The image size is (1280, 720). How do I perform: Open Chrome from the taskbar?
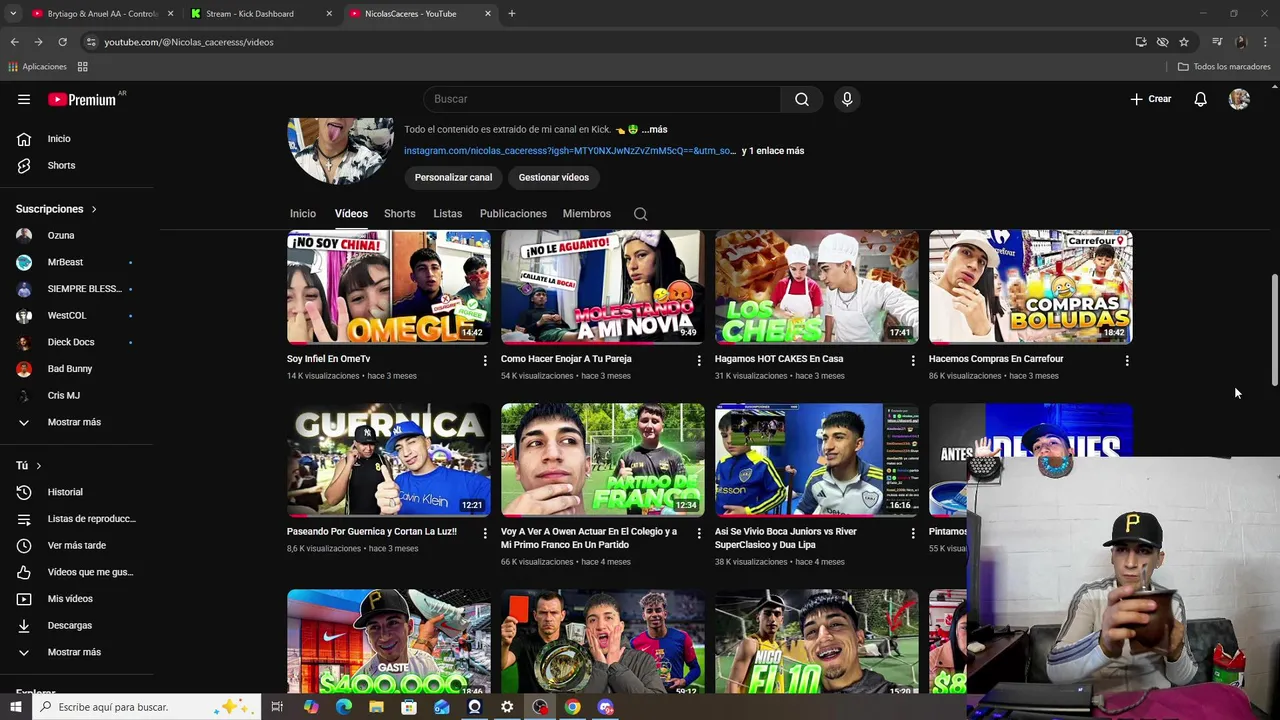pos(572,707)
